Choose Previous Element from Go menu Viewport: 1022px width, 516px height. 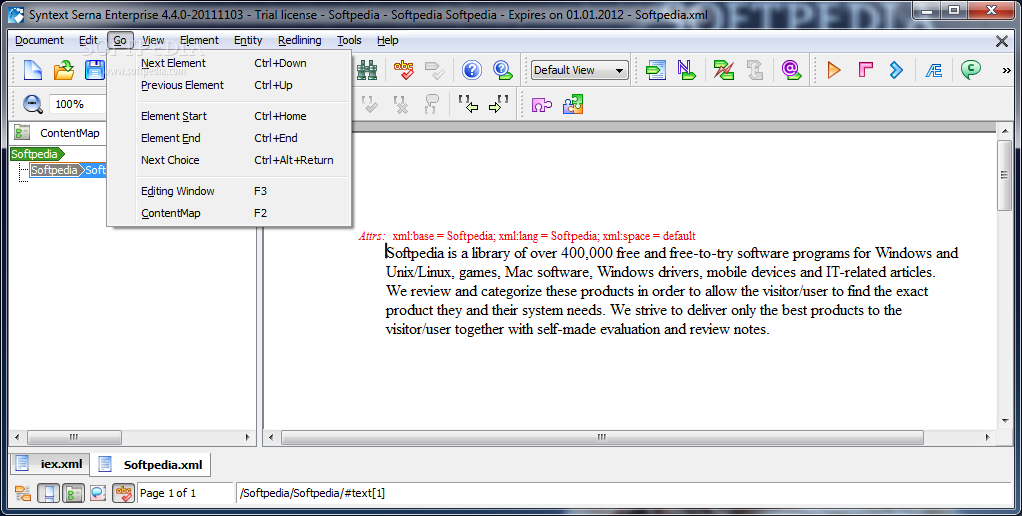[229, 85]
